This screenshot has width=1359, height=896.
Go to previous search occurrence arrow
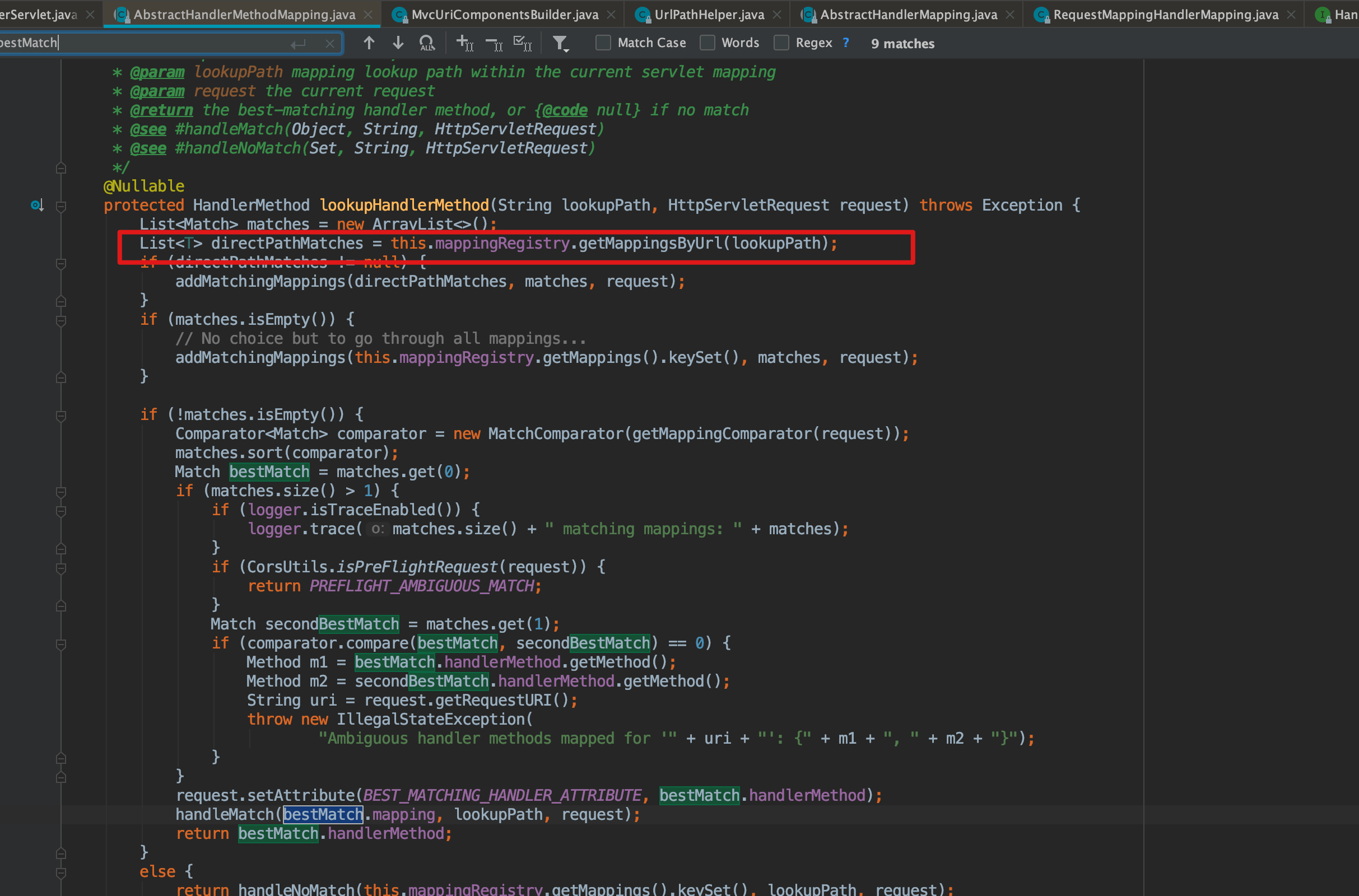369,43
